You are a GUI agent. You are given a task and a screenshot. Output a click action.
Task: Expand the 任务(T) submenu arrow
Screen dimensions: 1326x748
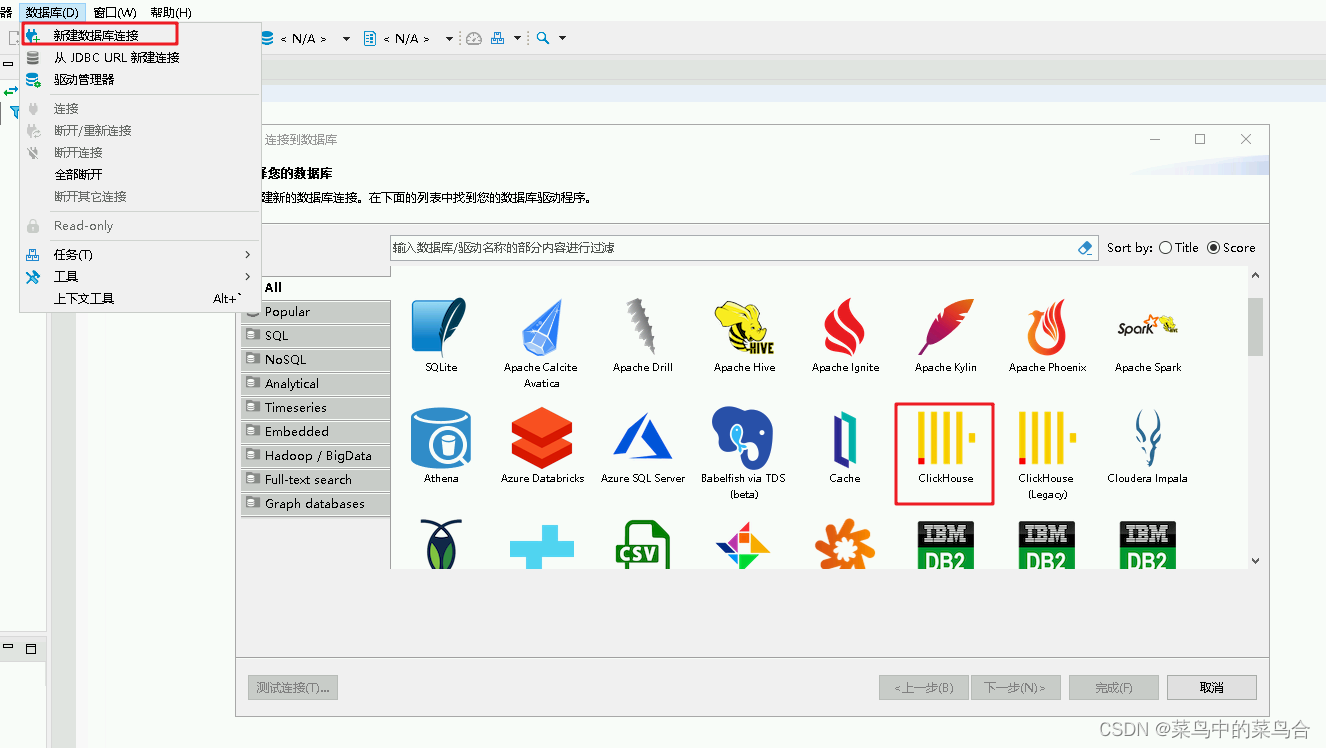247,255
